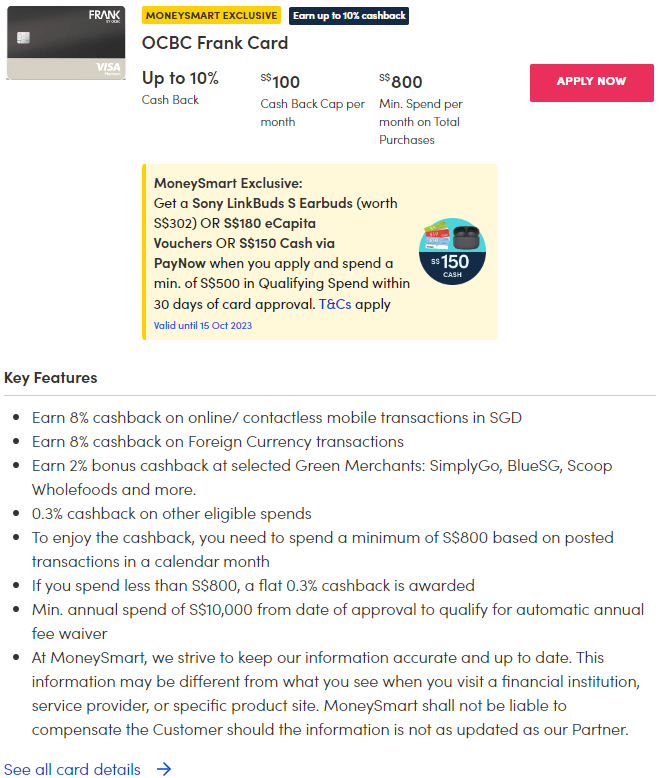
Task: Click the Up to 10% Cash Back figure
Action: (180, 79)
